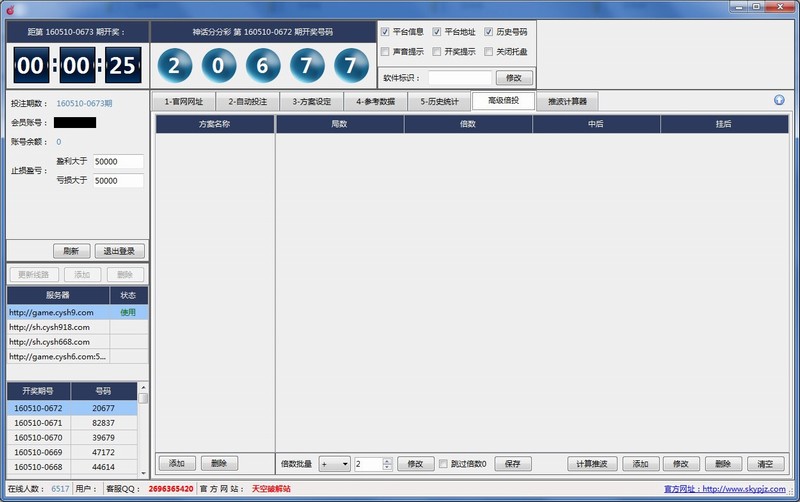Toggle the 关闭托盘 checkbox

(x=489, y=52)
